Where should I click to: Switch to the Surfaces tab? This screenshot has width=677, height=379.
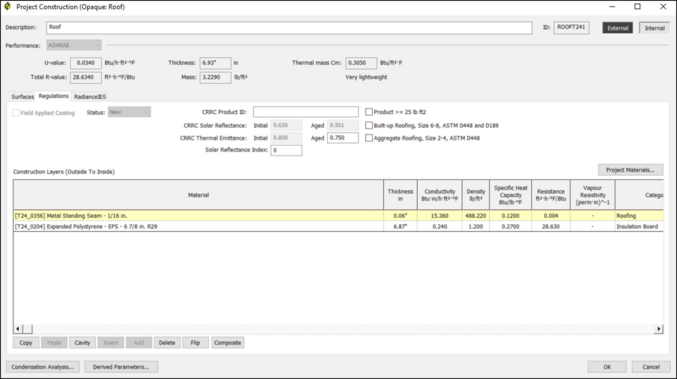[22, 97]
